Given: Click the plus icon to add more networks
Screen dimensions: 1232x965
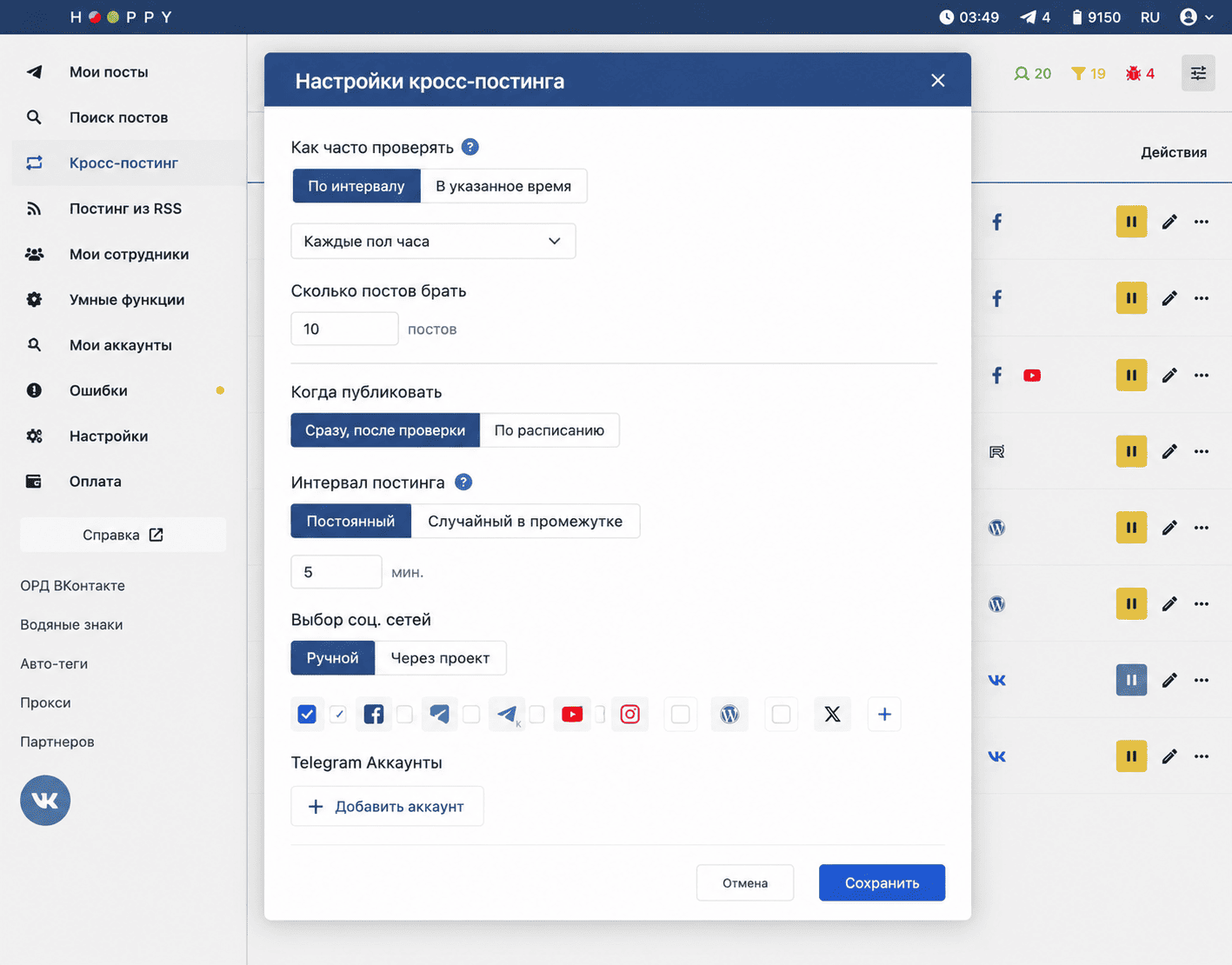Looking at the screenshot, I should pyautogui.click(x=884, y=715).
